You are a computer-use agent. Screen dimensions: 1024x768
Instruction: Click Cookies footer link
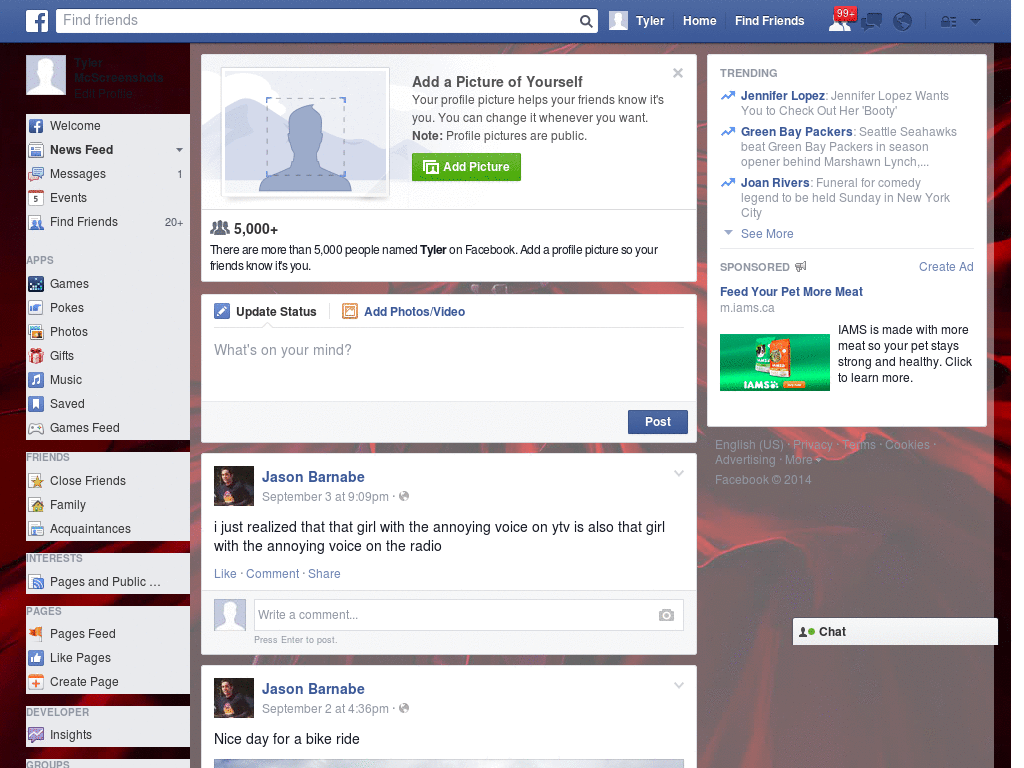tap(907, 445)
